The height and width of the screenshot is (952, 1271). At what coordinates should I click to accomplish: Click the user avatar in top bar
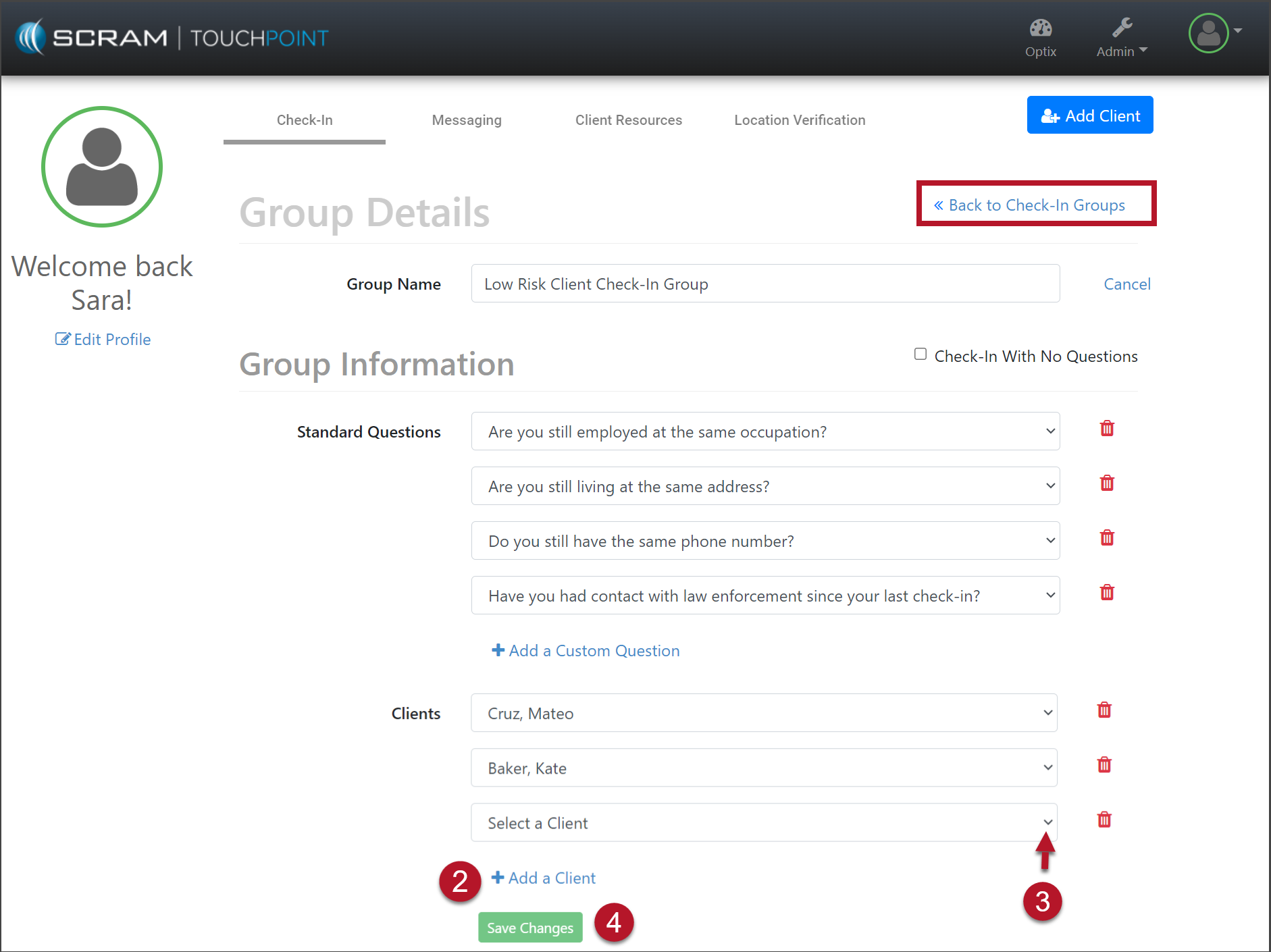tap(1208, 33)
